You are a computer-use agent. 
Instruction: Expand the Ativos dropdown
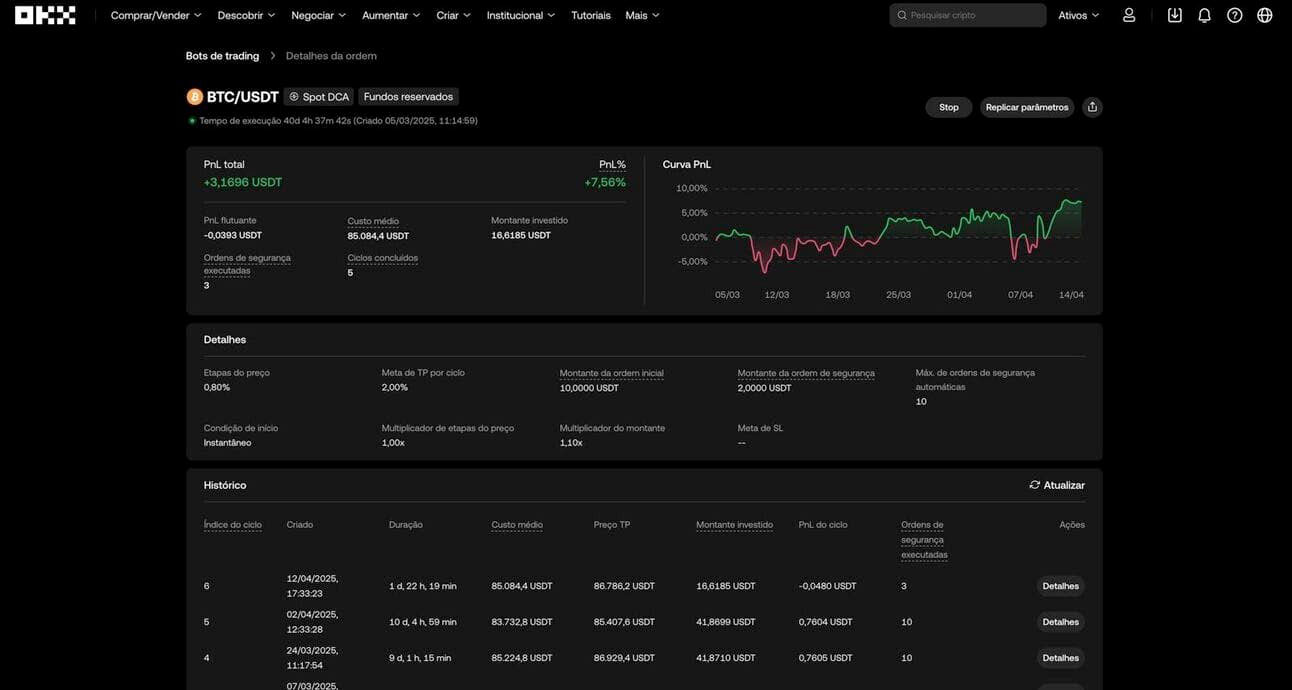(x=1078, y=15)
